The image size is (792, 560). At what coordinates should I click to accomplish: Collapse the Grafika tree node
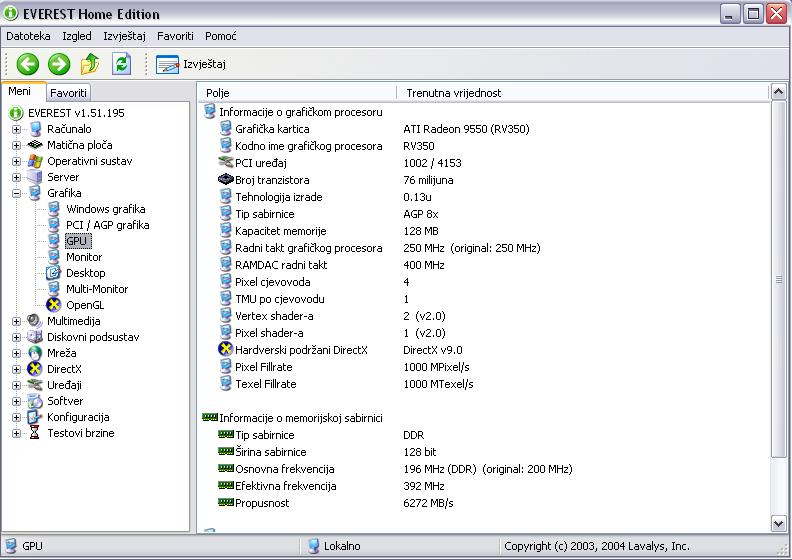point(16,193)
